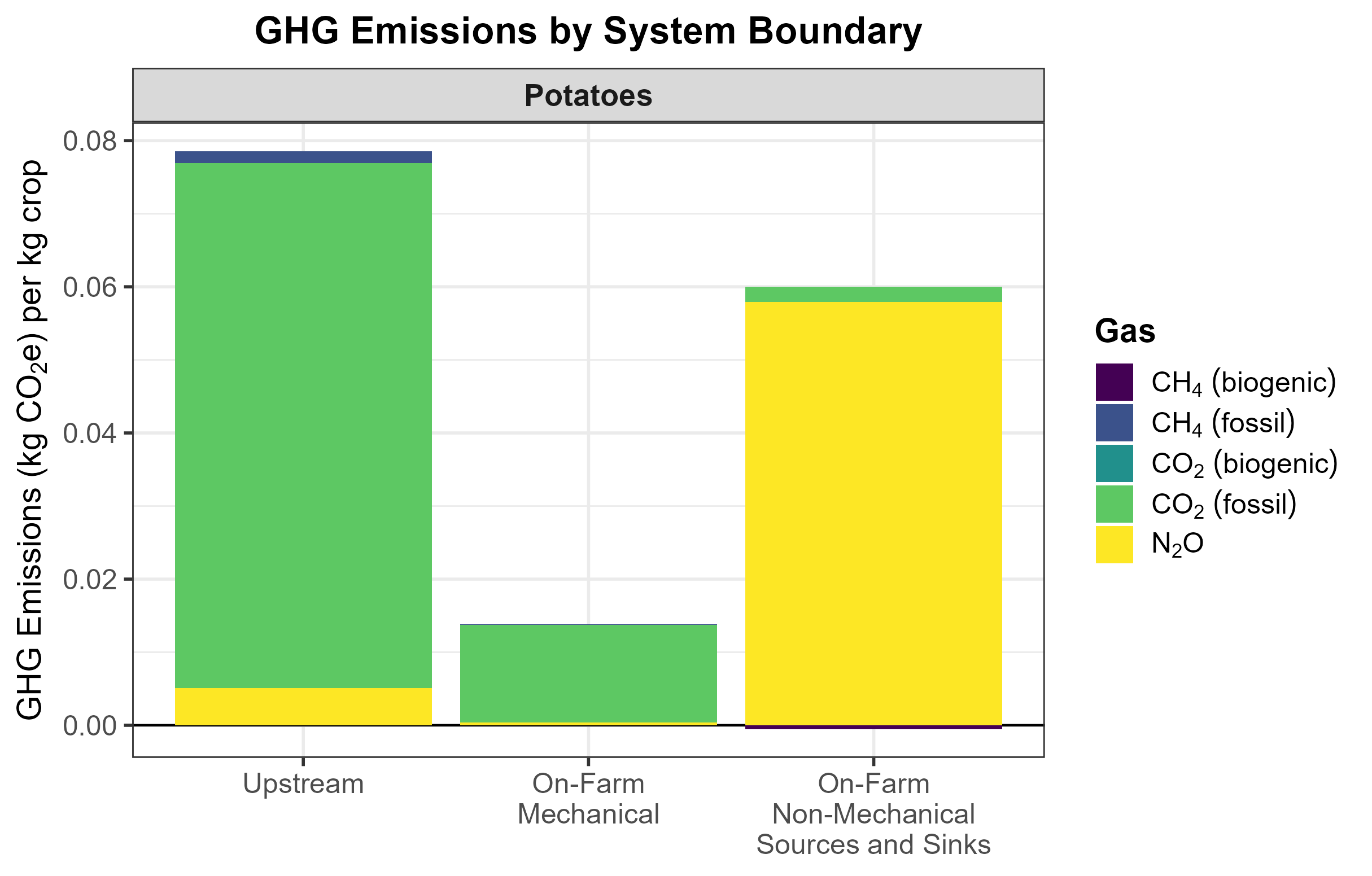This screenshot has width=1372, height=876.
Task: Click the Potatoes facet header strip
Action: [588, 95]
